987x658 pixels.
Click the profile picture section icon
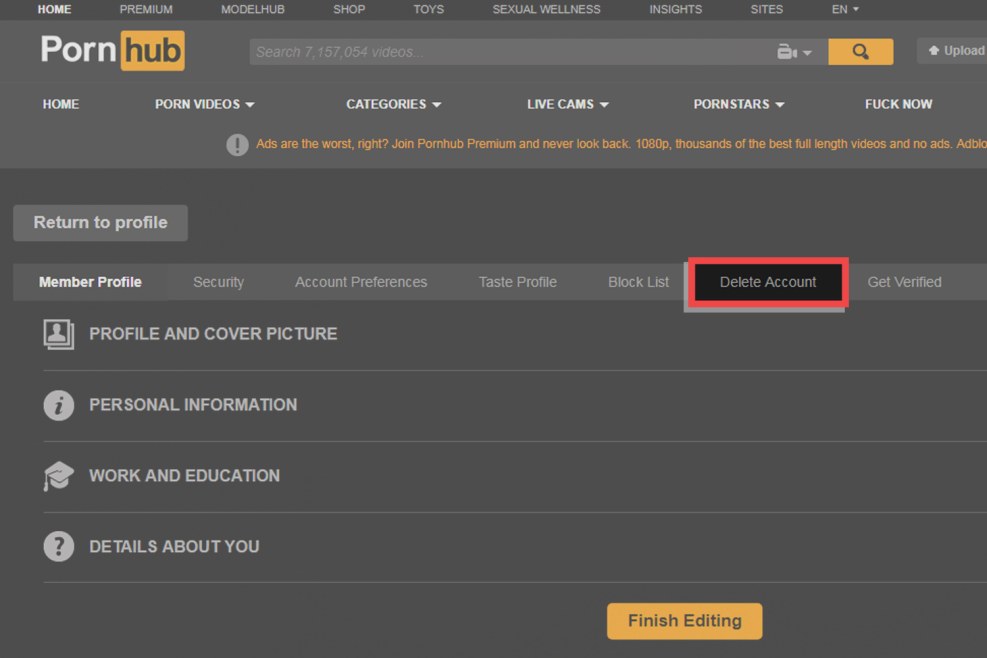59,334
